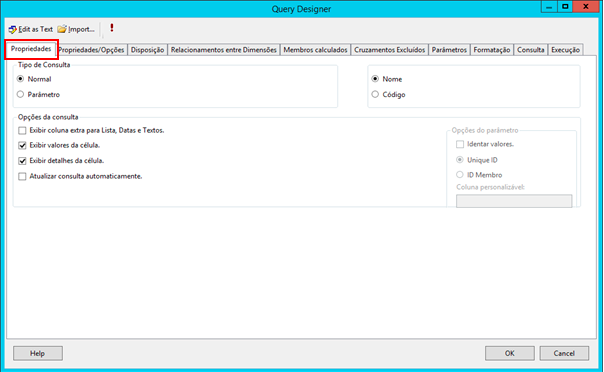
Task: Switch to the Propriedades/Opções tab
Action: (91, 50)
